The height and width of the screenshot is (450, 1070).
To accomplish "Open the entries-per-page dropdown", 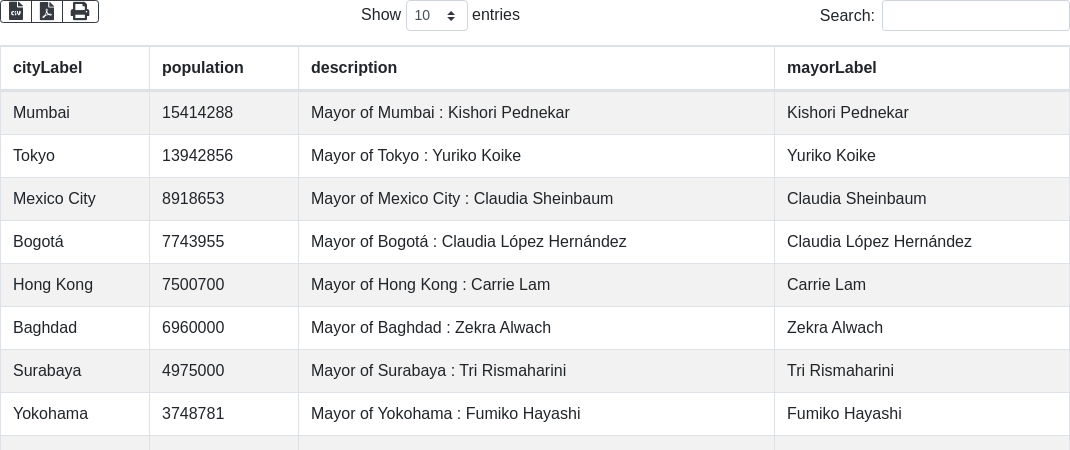I will point(436,15).
